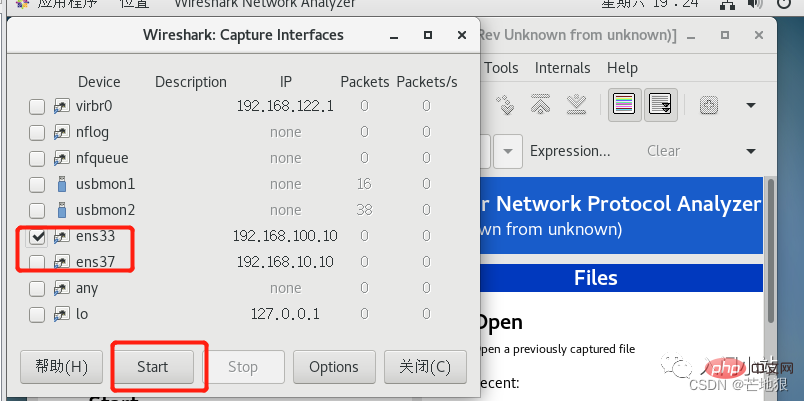Open the Internals menu
Viewport: 804px width, 401px height.
click(x=562, y=68)
